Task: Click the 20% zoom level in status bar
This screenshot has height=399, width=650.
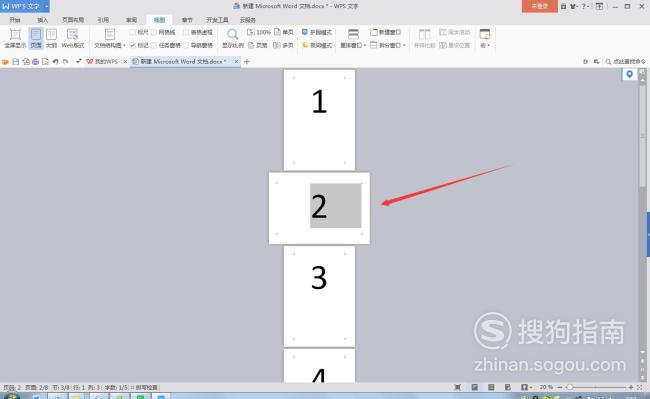Action: 546,387
